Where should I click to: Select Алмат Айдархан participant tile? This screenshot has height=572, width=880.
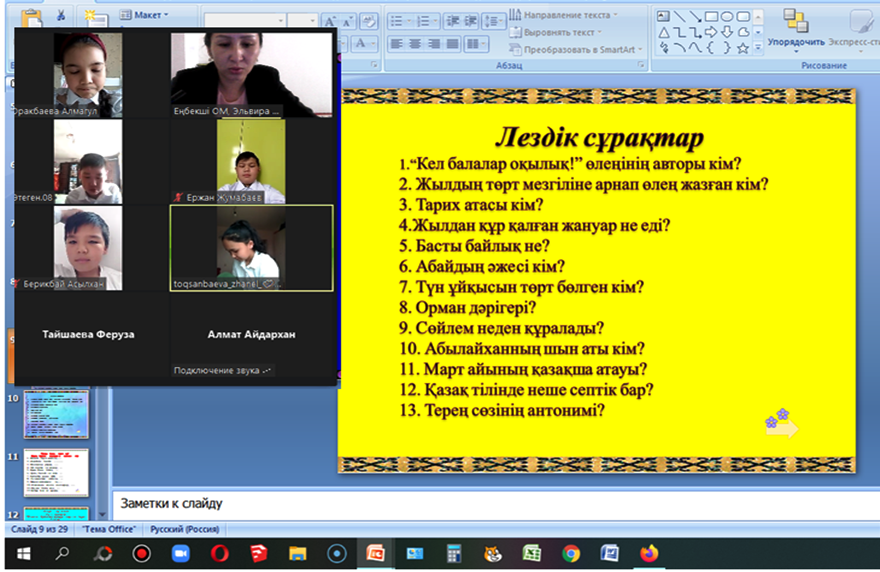[x=251, y=334]
